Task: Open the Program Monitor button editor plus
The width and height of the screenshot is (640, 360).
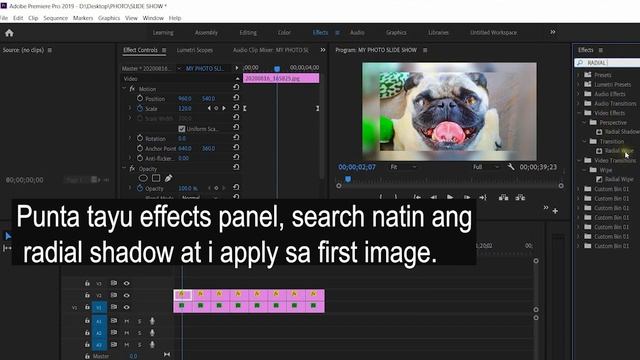Action: coord(555,211)
